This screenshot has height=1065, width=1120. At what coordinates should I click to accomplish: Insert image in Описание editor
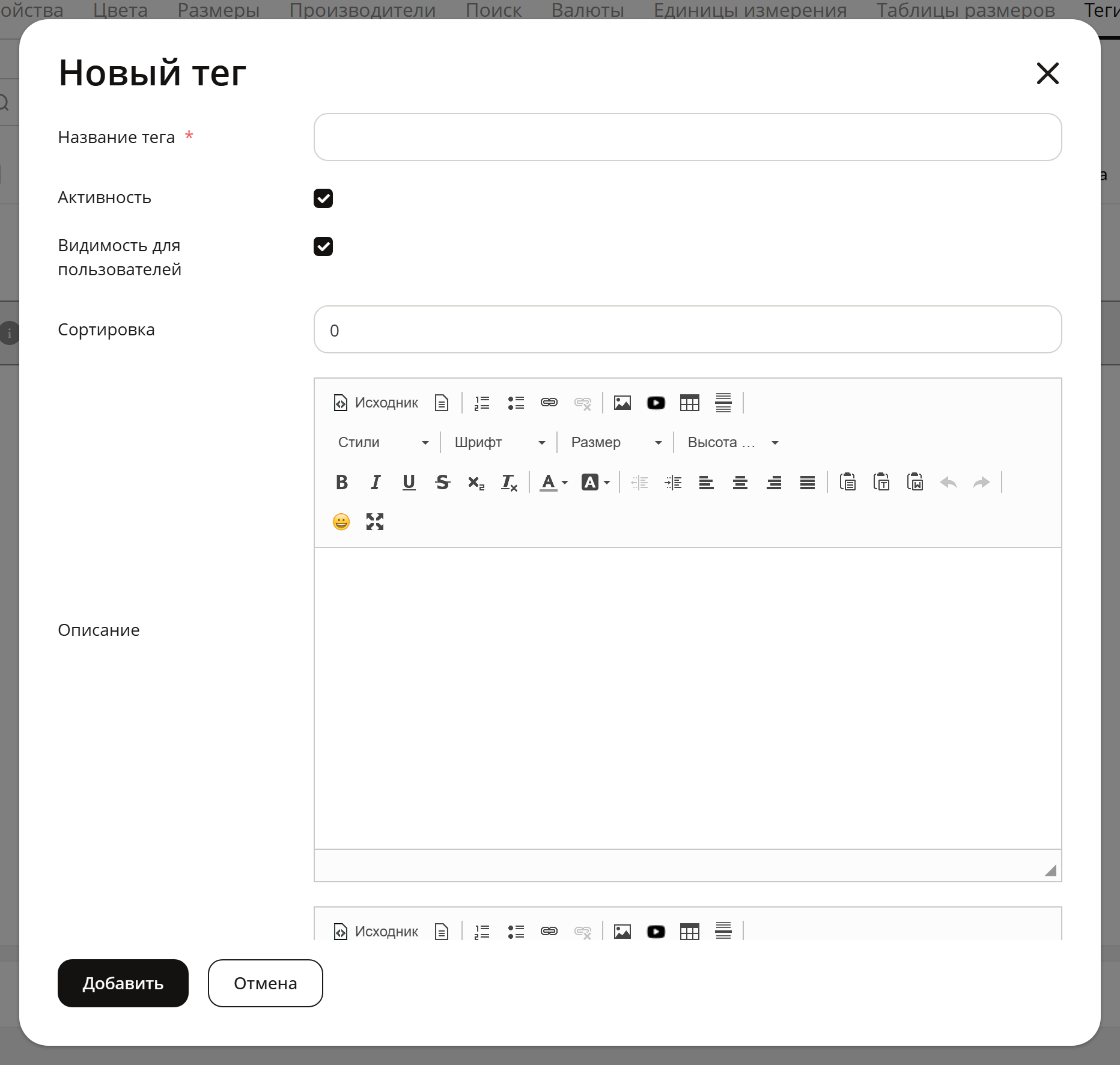point(622,403)
